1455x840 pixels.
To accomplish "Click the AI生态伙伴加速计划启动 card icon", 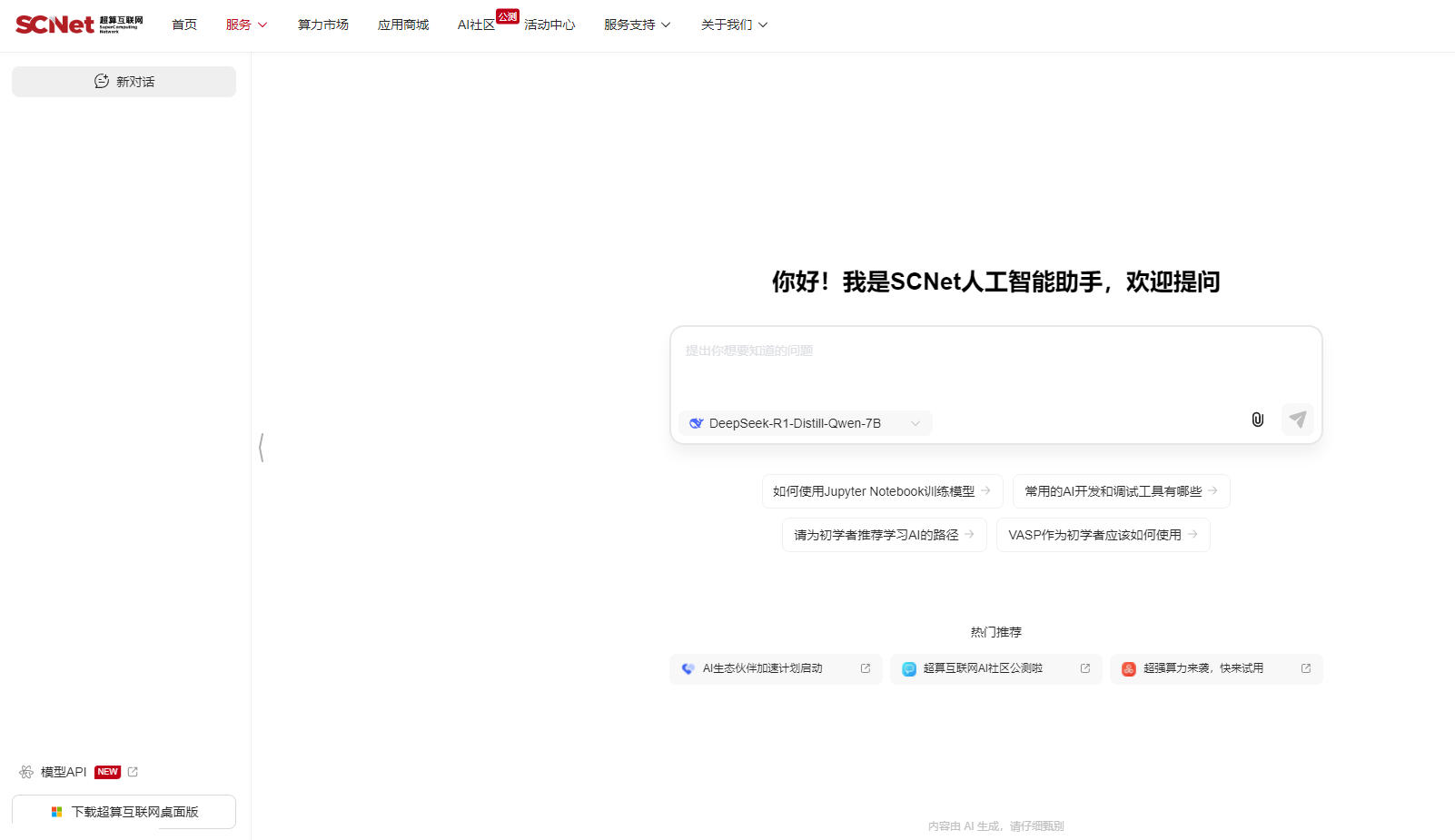I will (688, 668).
